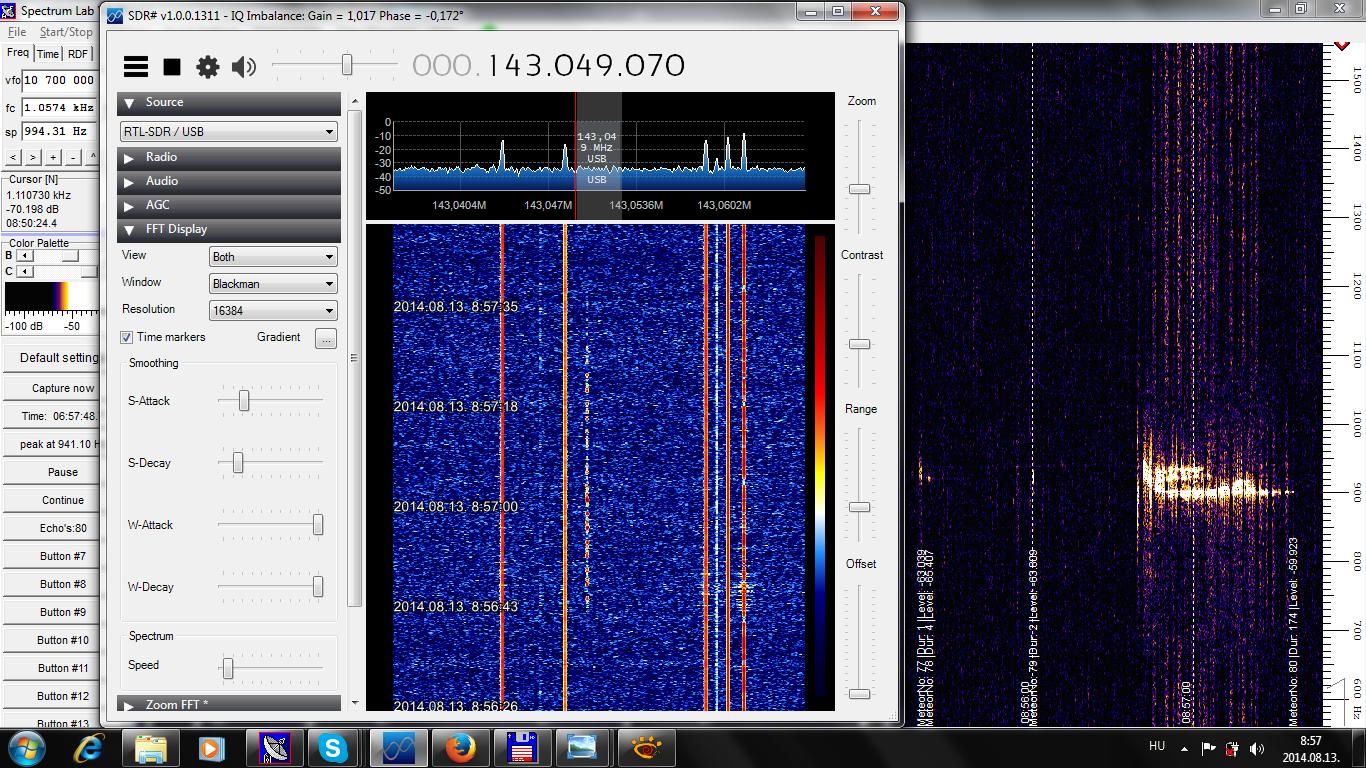The width and height of the screenshot is (1366, 768).
Task: Click the Capture now button
Action: point(62,388)
